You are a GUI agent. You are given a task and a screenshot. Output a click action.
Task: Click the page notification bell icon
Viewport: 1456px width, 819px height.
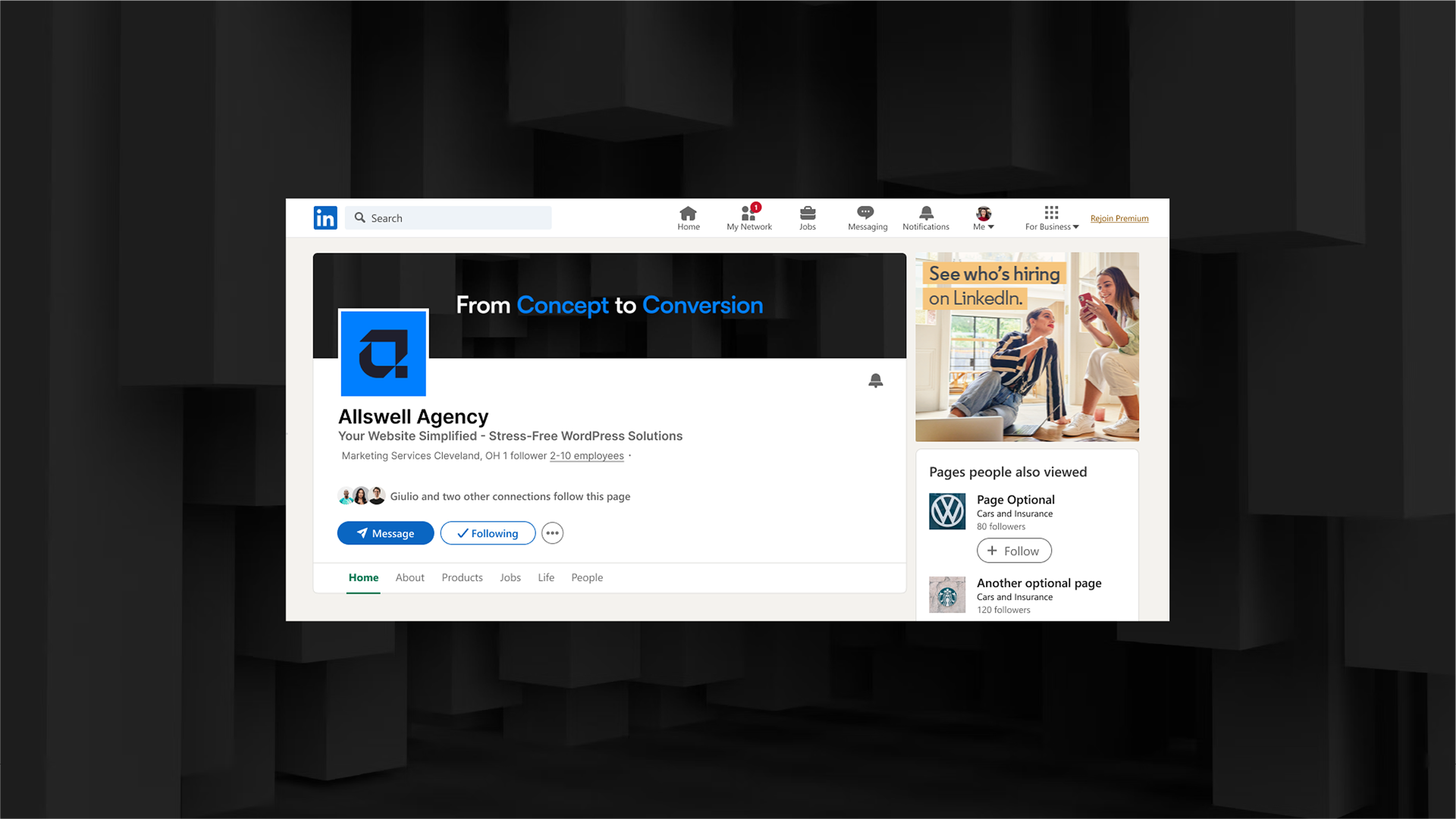coord(875,381)
